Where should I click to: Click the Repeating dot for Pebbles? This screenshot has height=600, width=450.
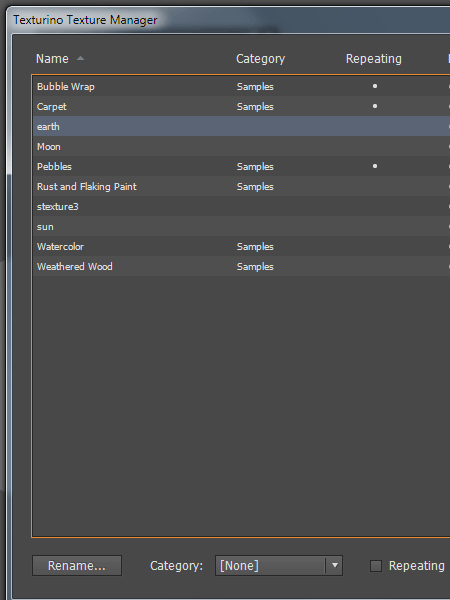375,166
